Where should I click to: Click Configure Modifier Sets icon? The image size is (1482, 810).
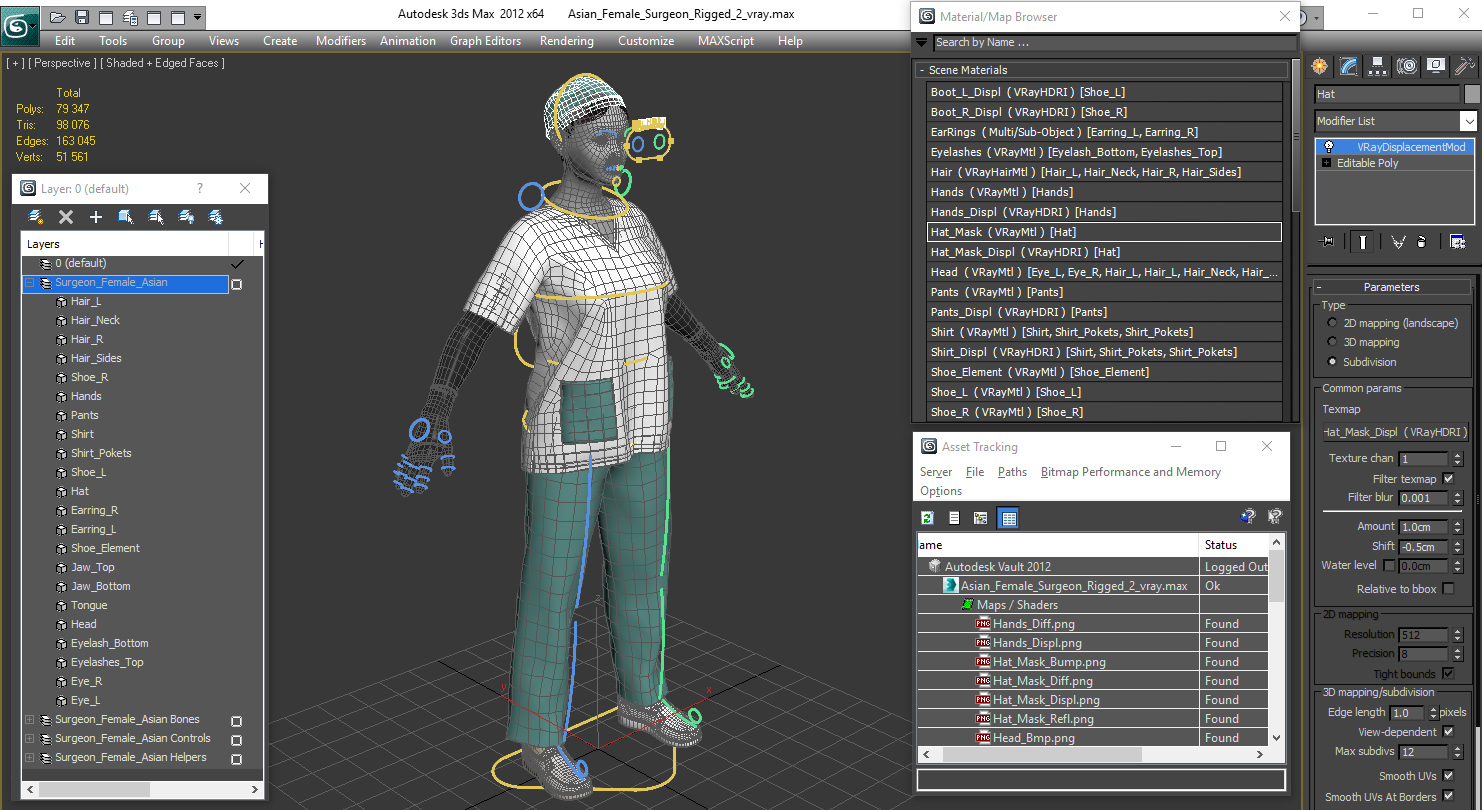pyautogui.click(x=1457, y=241)
